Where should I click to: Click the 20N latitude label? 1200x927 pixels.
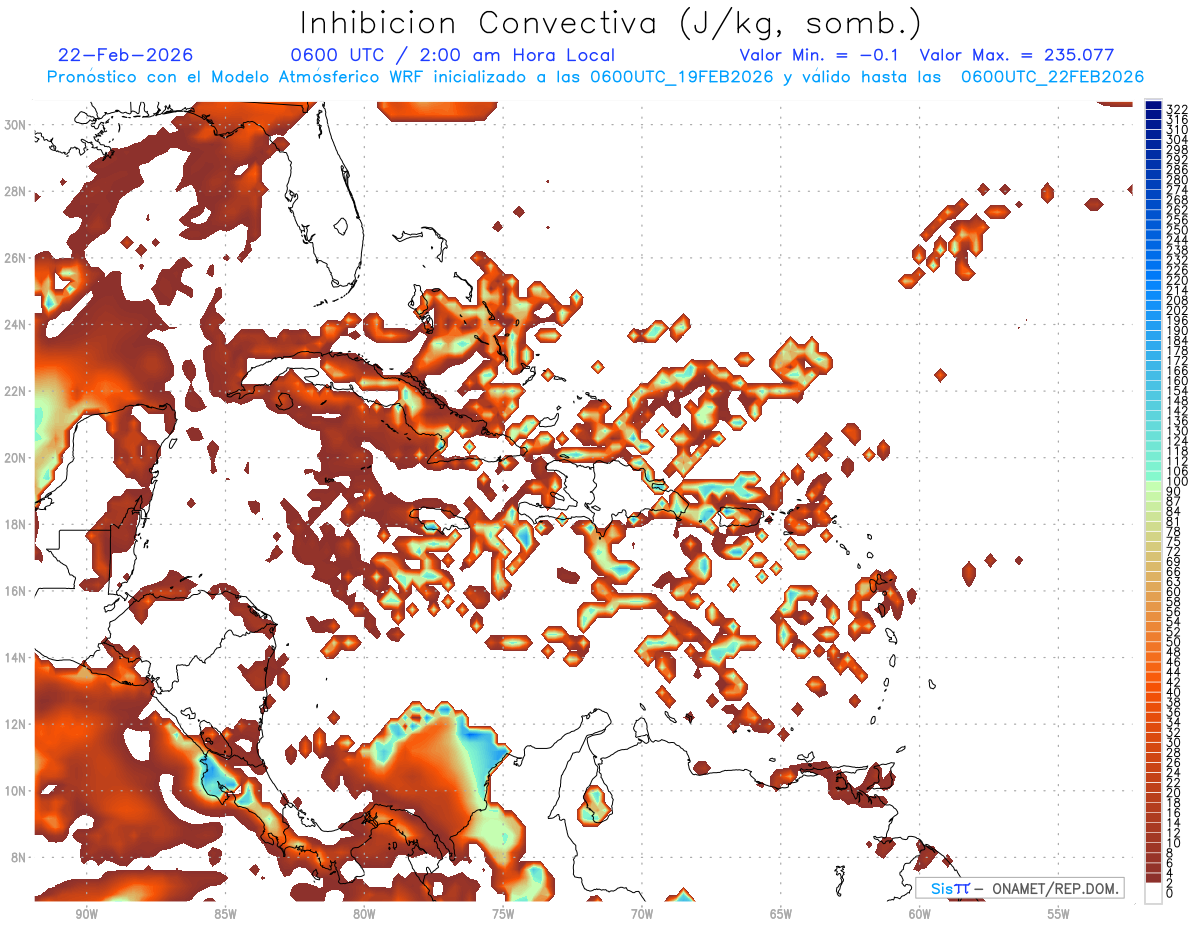16,457
